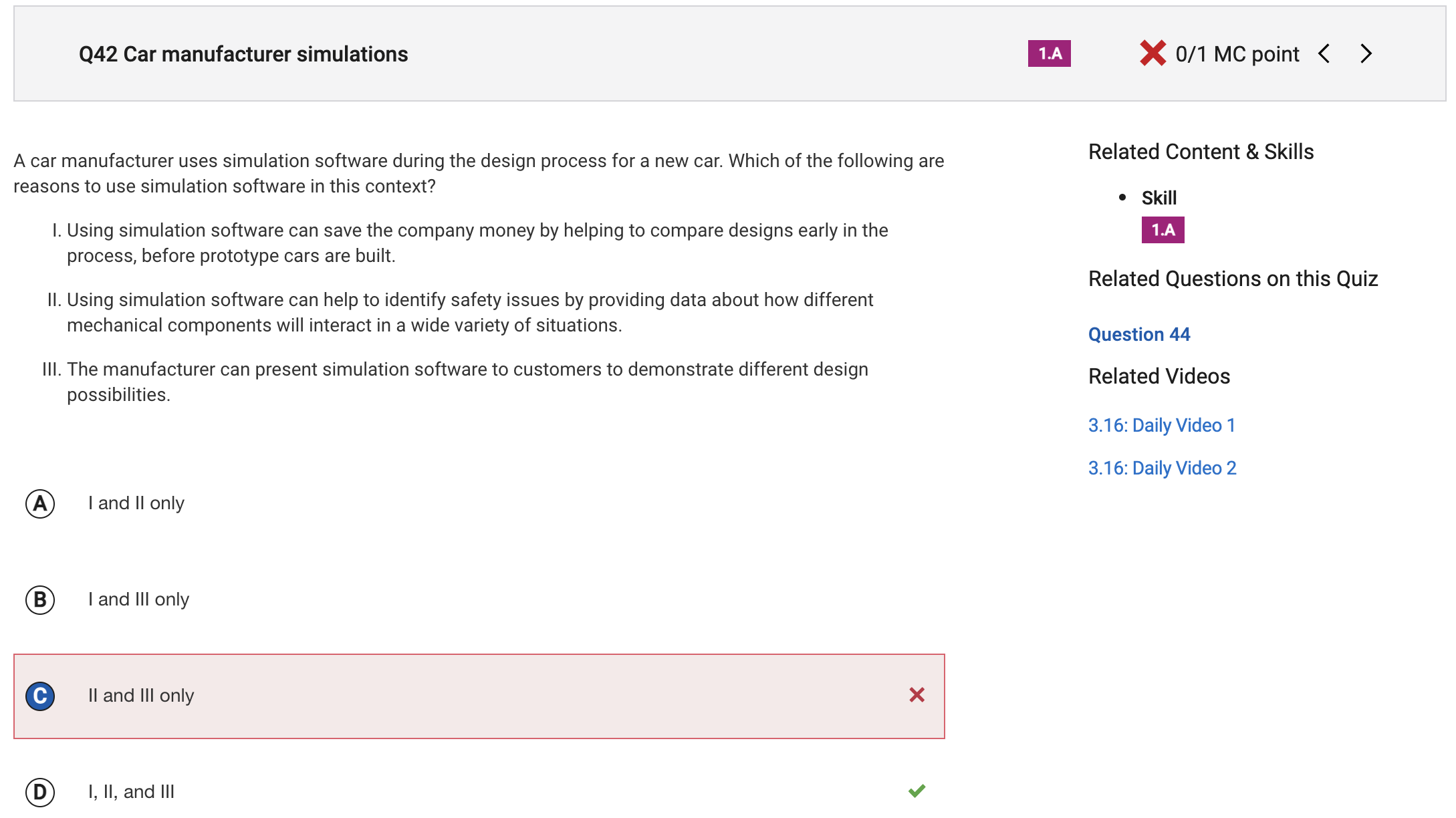
Task: Select answer B radio circle
Action: point(40,599)
